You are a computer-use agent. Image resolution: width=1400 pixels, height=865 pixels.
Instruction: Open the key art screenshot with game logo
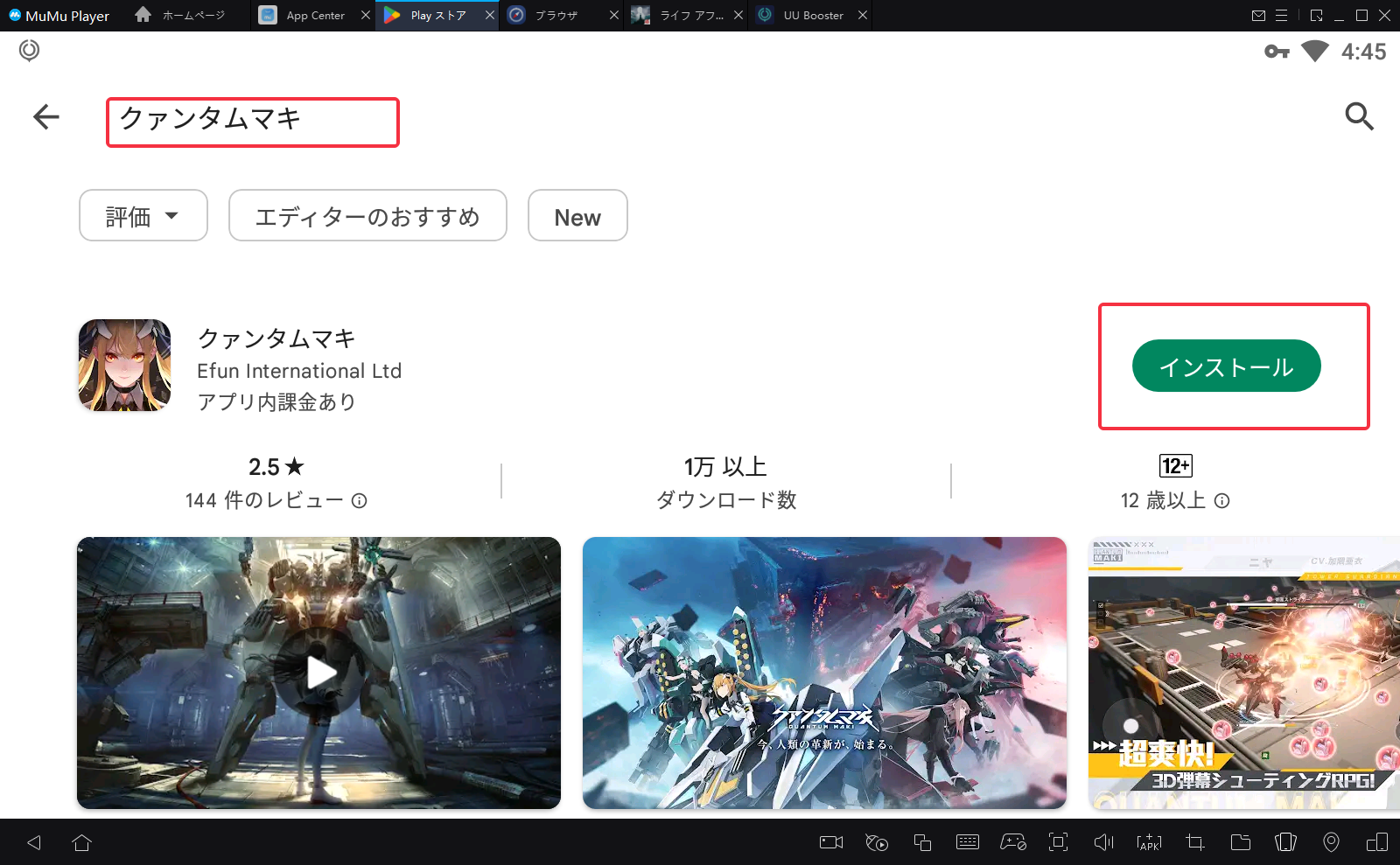tap(824, 673)
